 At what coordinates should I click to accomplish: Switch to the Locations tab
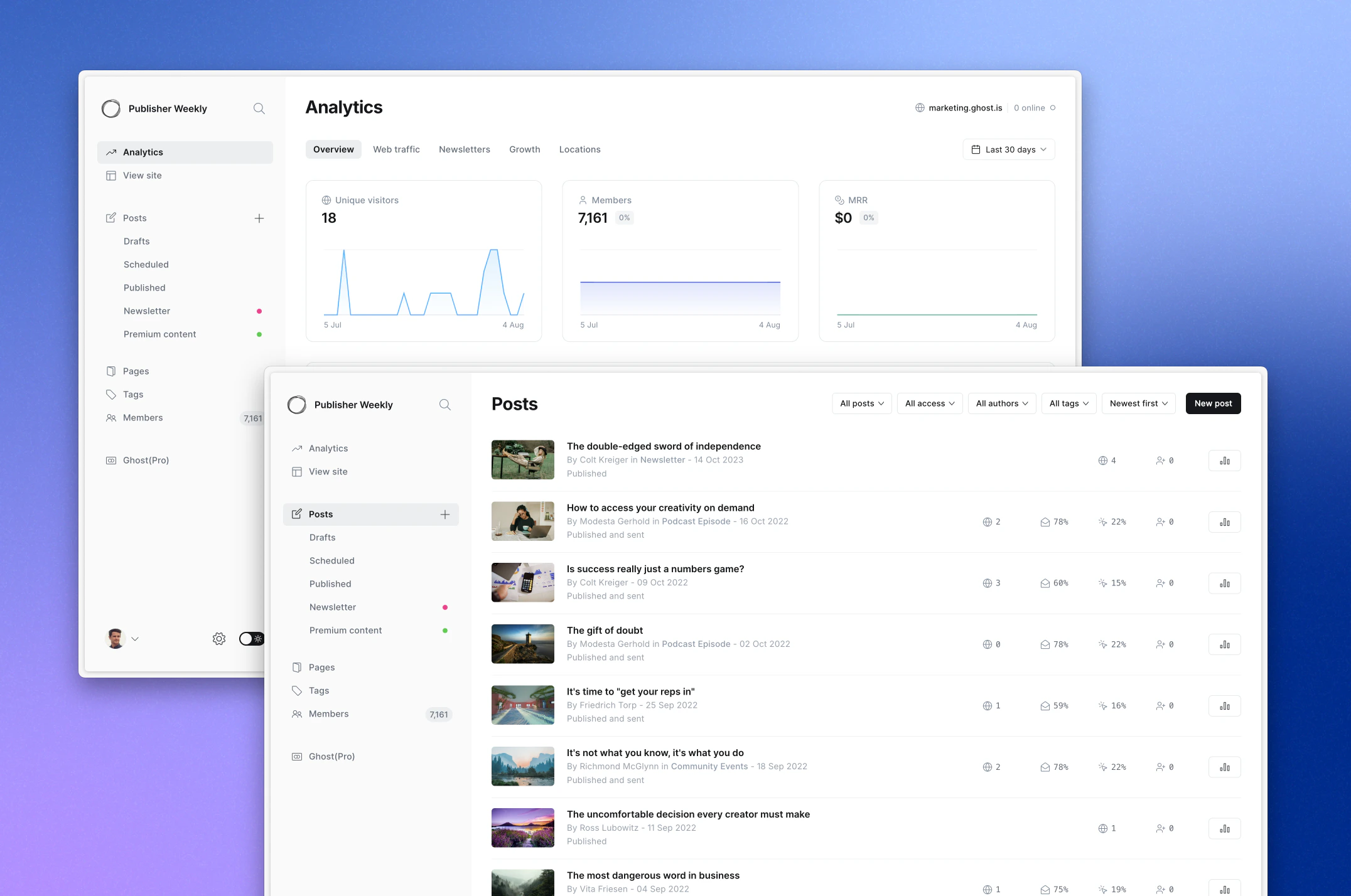(579, 149)
